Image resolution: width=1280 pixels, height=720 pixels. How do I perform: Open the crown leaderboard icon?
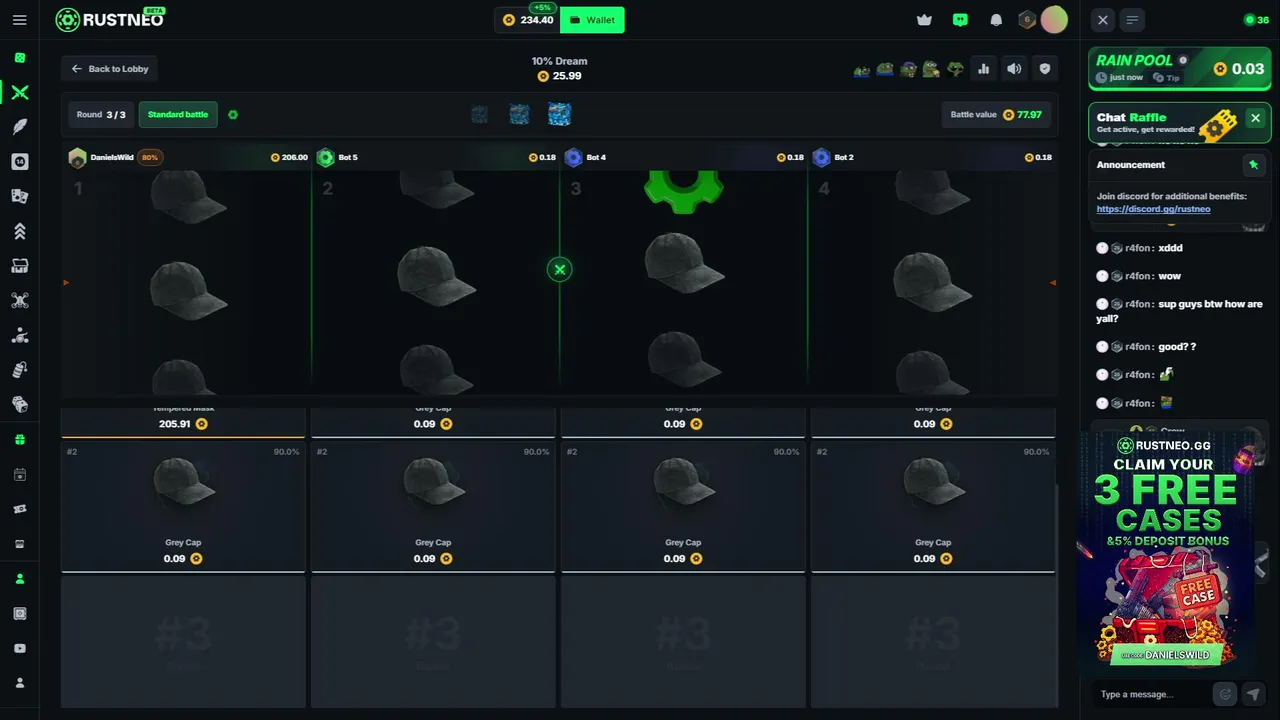pos(924,20)
